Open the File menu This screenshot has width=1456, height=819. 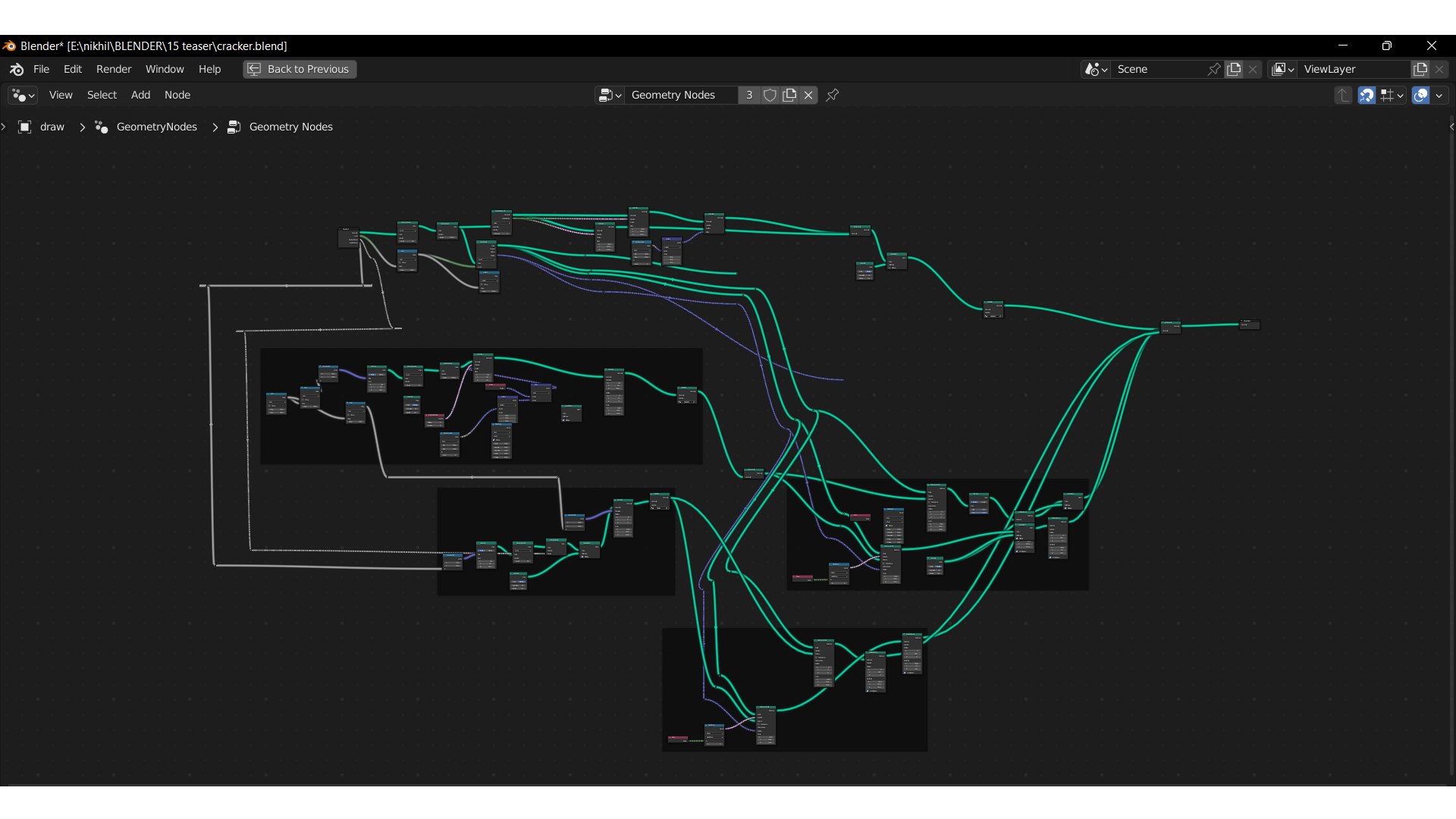coord(41,69)
